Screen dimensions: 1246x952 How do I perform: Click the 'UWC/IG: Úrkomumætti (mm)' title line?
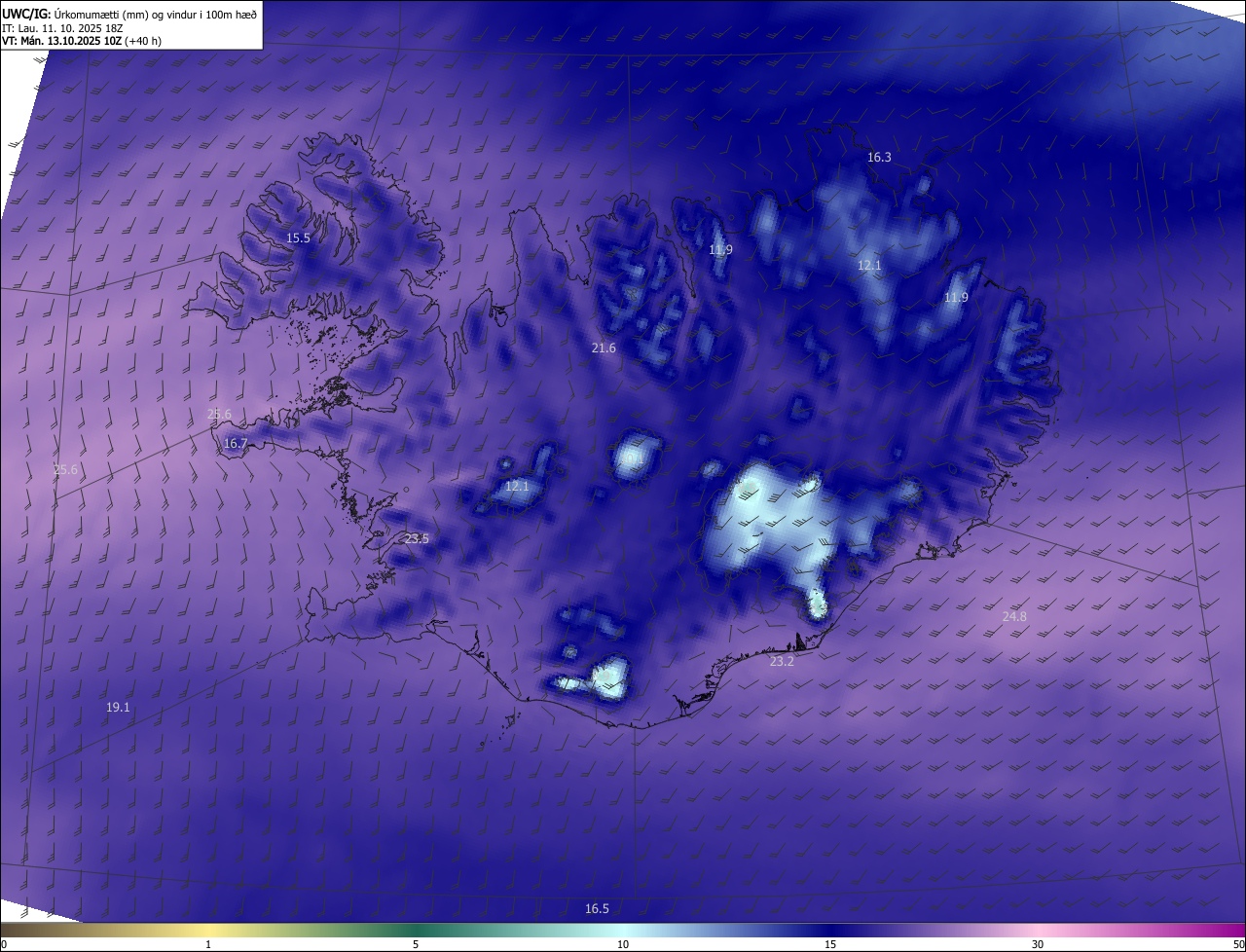click(x=129, y=14)
